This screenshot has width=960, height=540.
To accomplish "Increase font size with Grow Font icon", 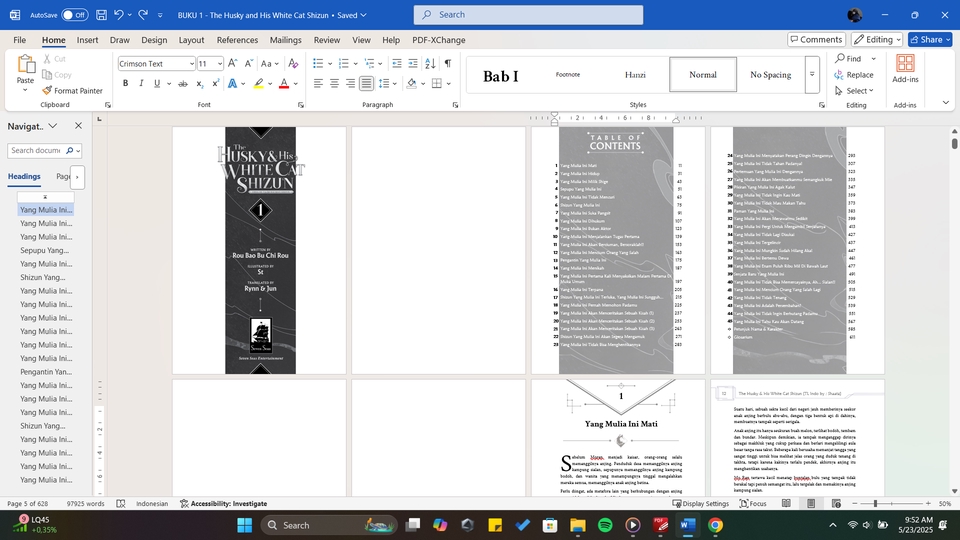I will tap(233, 63).
